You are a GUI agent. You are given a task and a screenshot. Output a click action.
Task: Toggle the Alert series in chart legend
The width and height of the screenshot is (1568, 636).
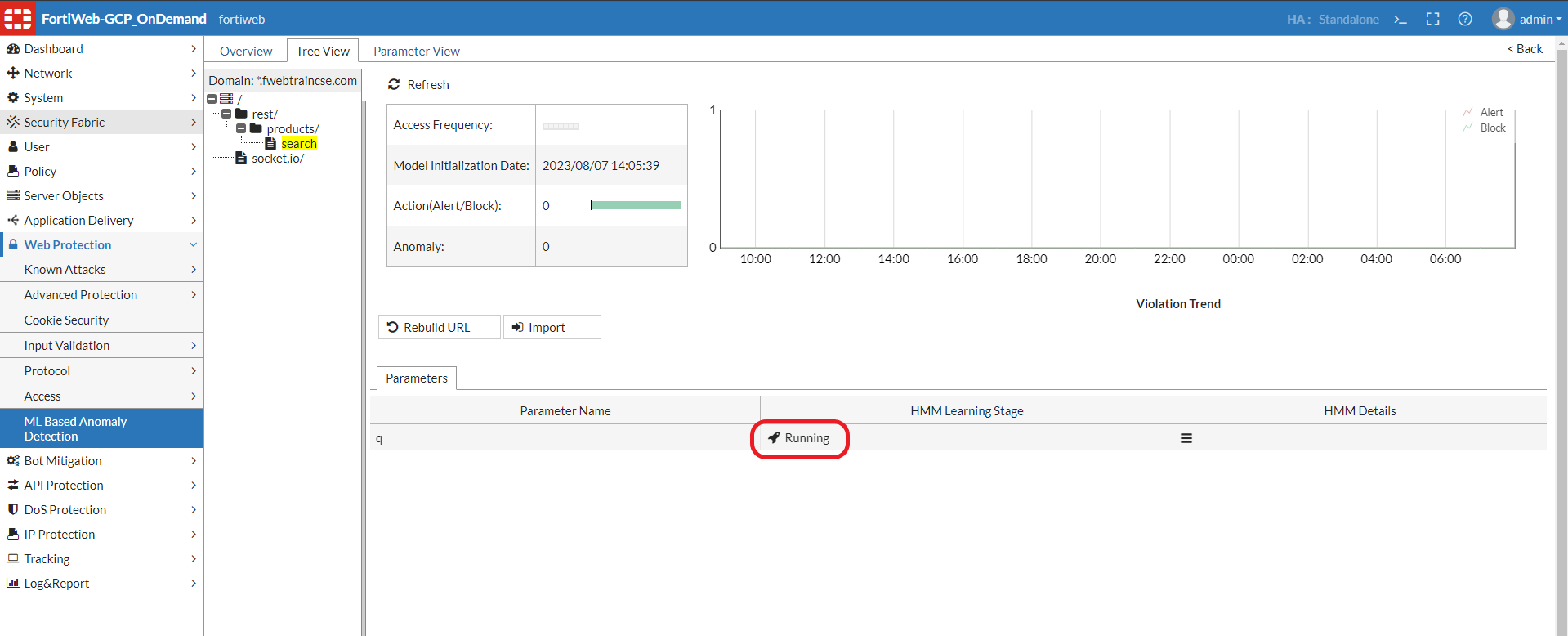point(1484,112)
